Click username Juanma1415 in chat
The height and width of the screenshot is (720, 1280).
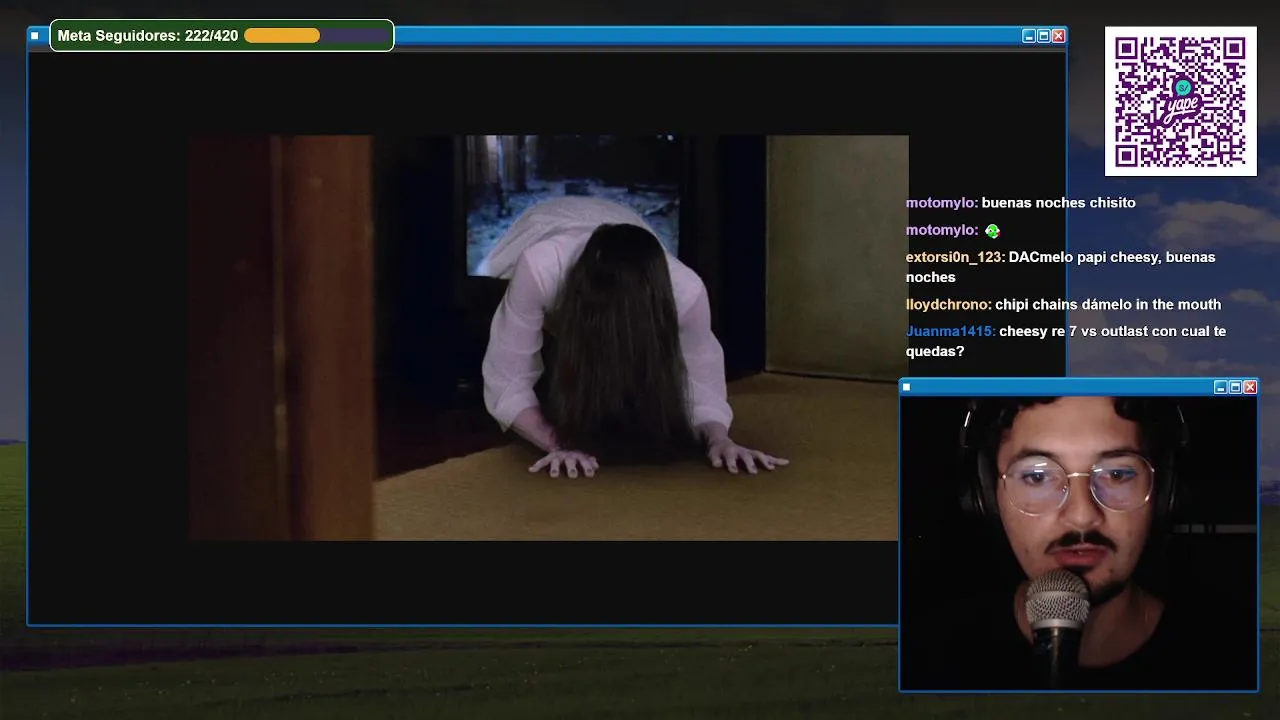click(951, 331)
